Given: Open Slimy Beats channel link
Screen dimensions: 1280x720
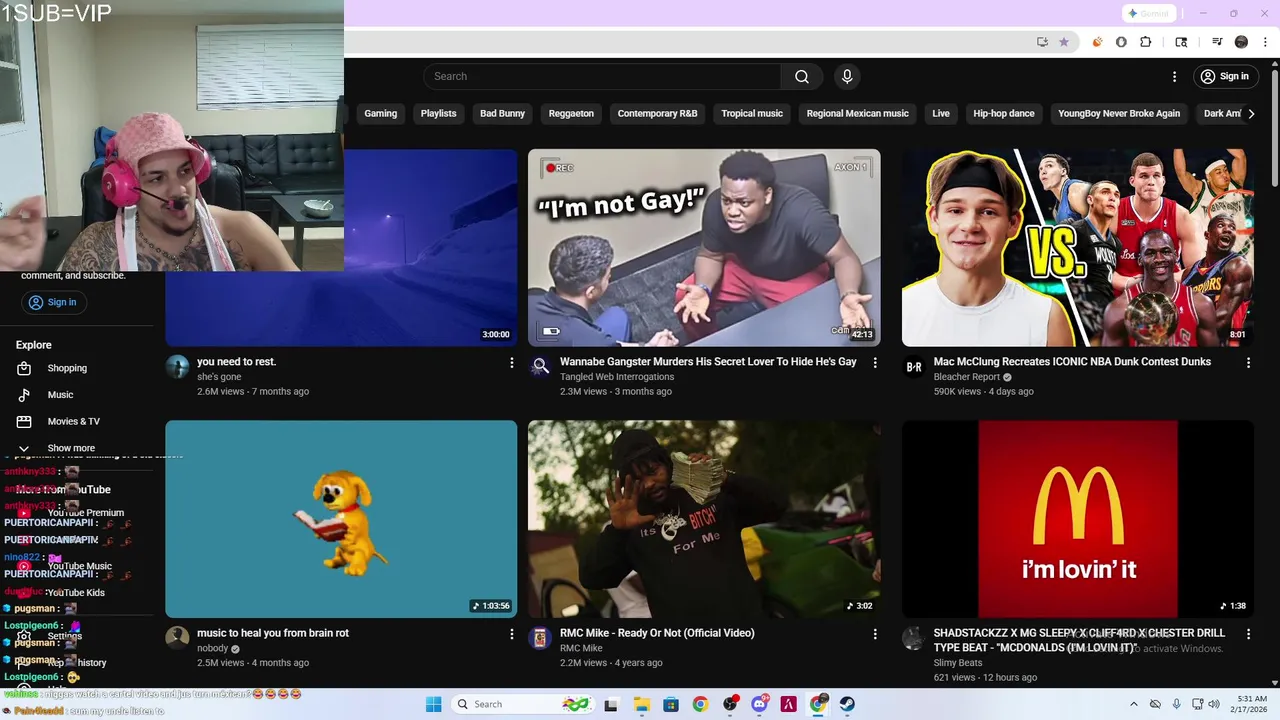Looking at the screenshot, I should pos(958,662).
